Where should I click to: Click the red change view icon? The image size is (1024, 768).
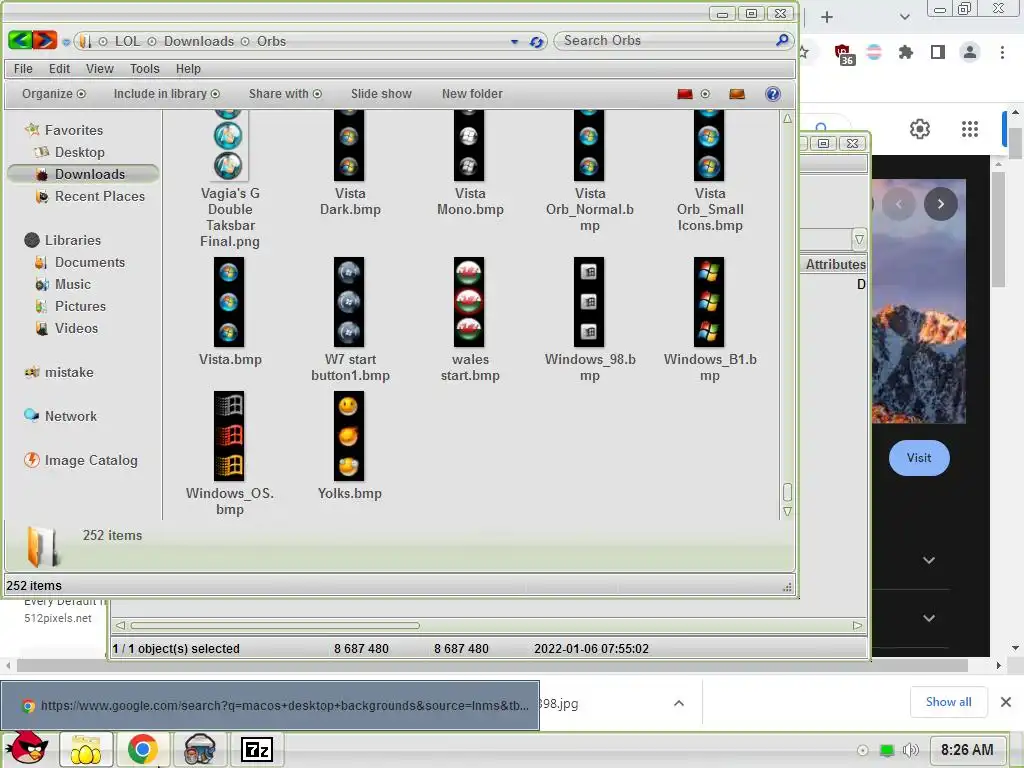click(684, 94)
